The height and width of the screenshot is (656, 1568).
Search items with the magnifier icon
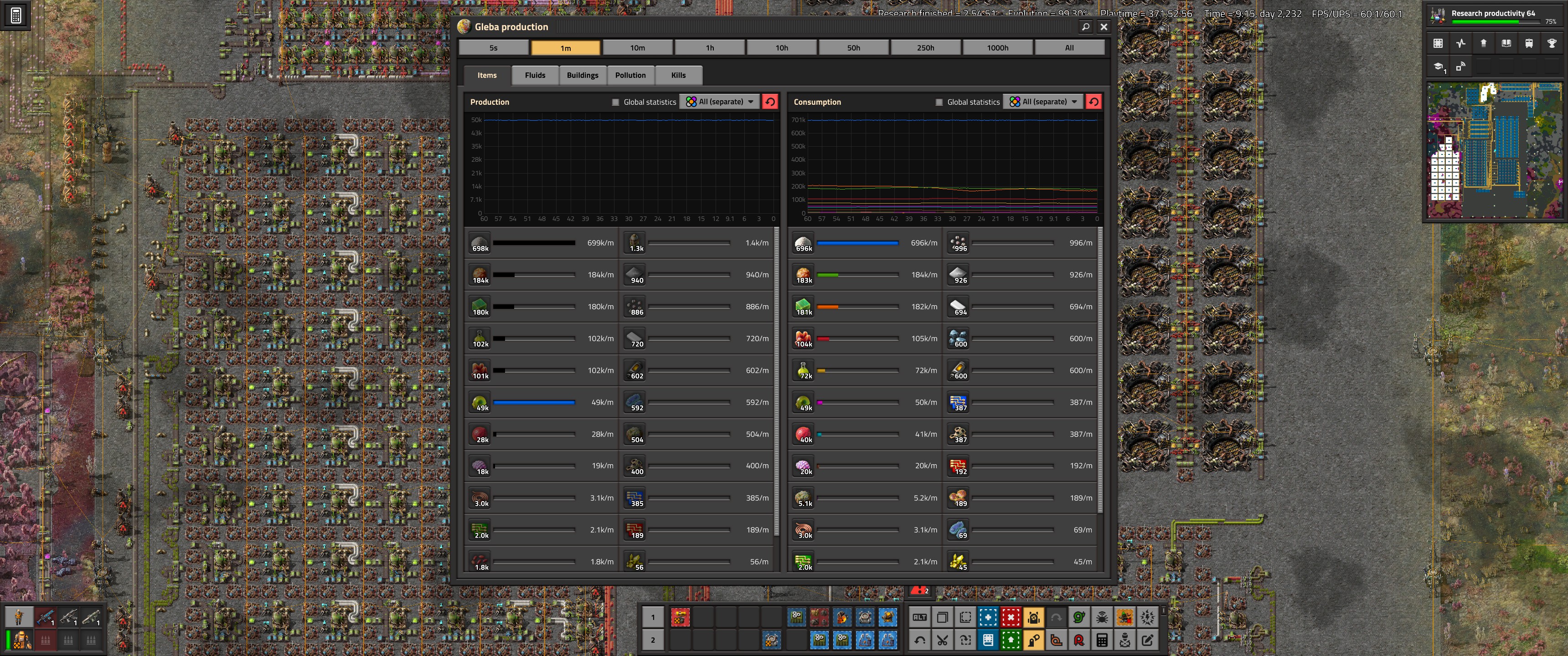[x=1085, y=27]
